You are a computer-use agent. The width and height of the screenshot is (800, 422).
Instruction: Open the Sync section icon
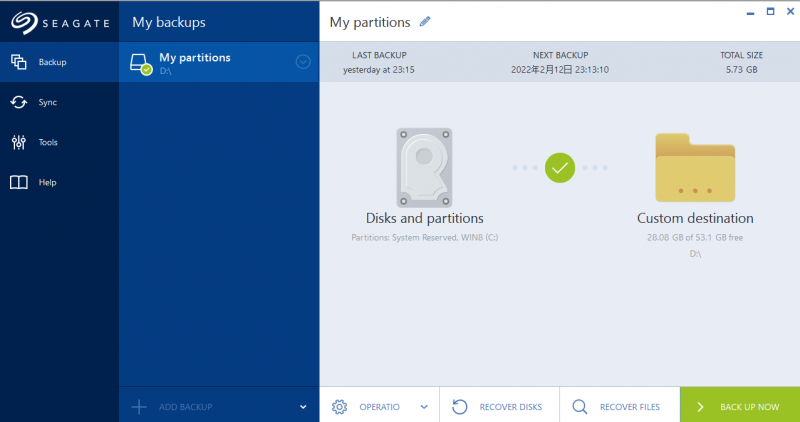(x=19, y=102)
